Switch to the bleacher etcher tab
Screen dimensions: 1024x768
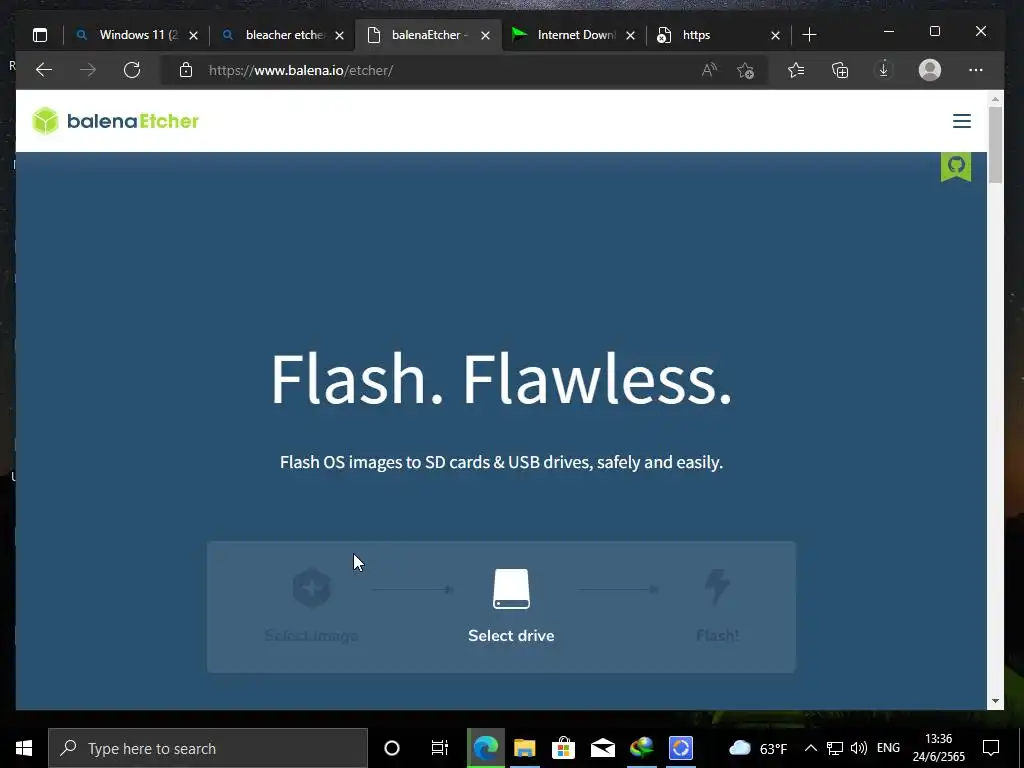coord(285,35)
